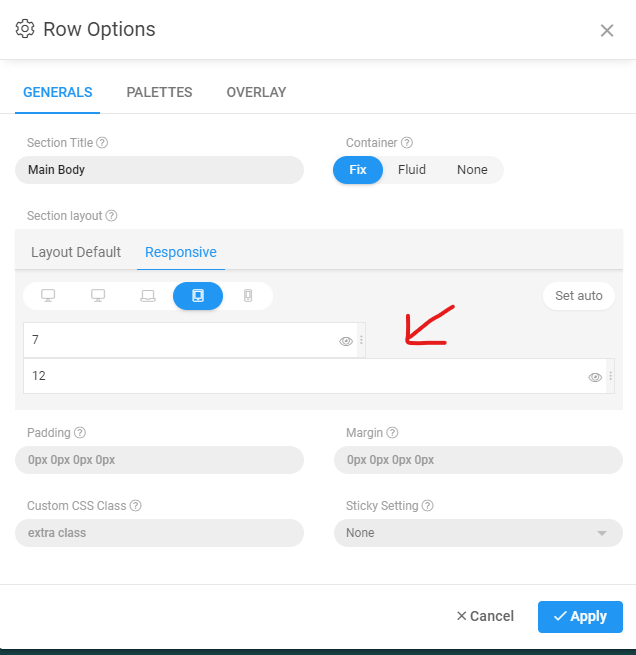Toggle visibility of the 12-width column

click(x=595, y=377)
